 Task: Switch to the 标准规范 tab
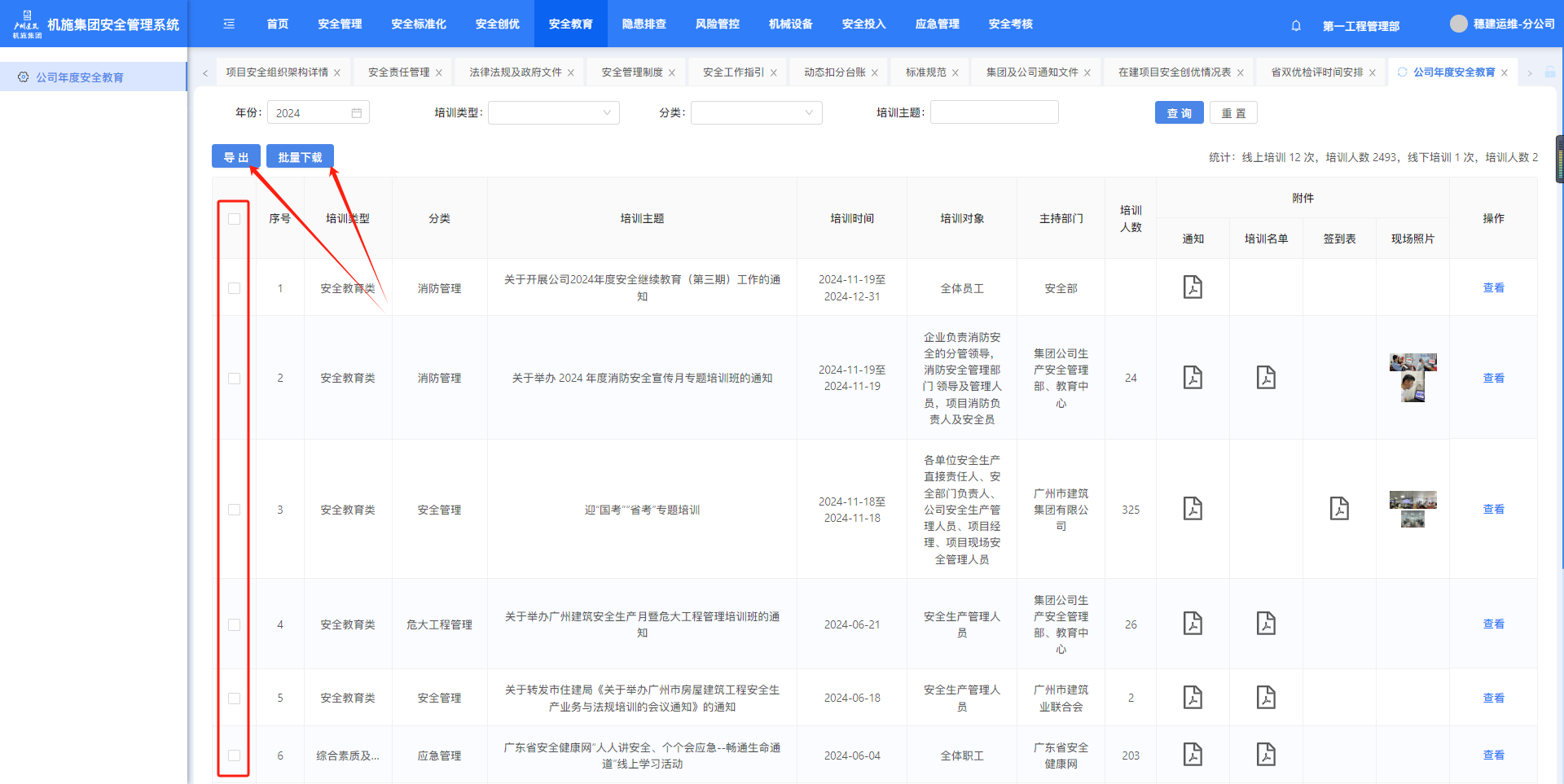(925, 72)
